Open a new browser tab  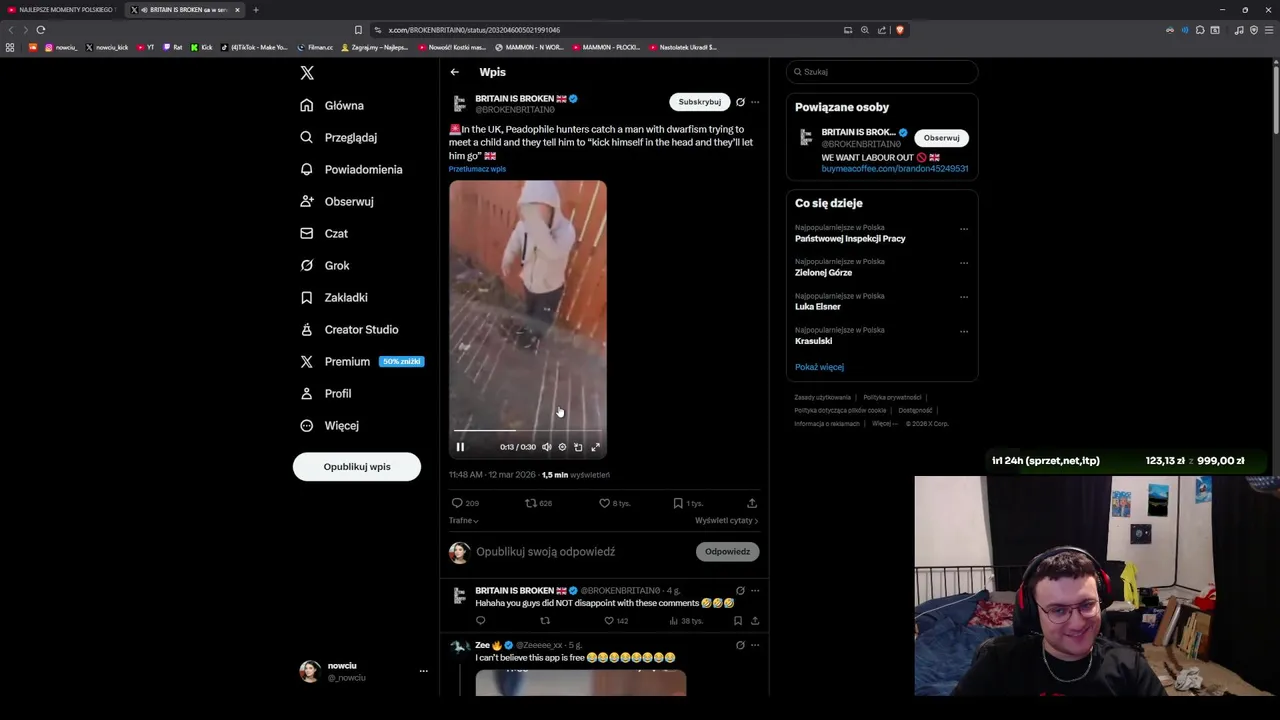[255, 10]
